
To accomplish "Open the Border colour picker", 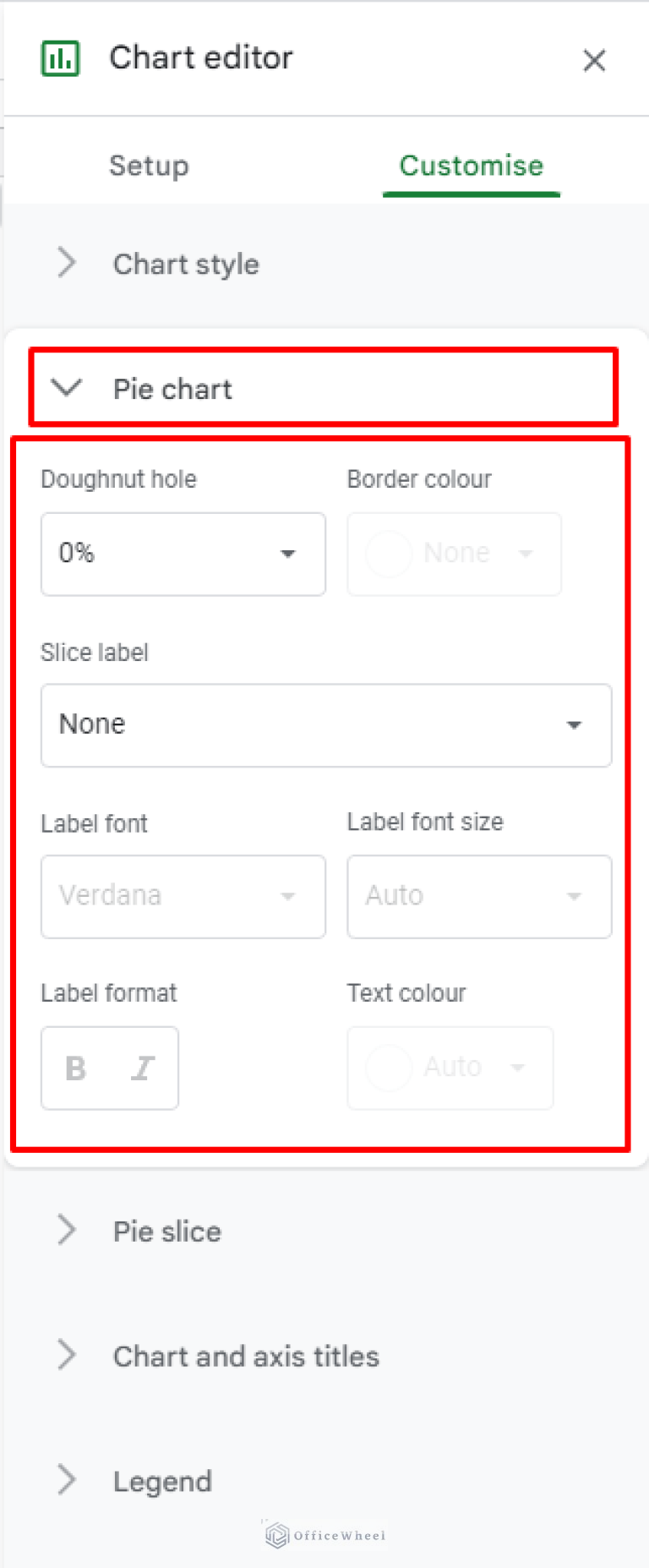I will click(454, 554).
